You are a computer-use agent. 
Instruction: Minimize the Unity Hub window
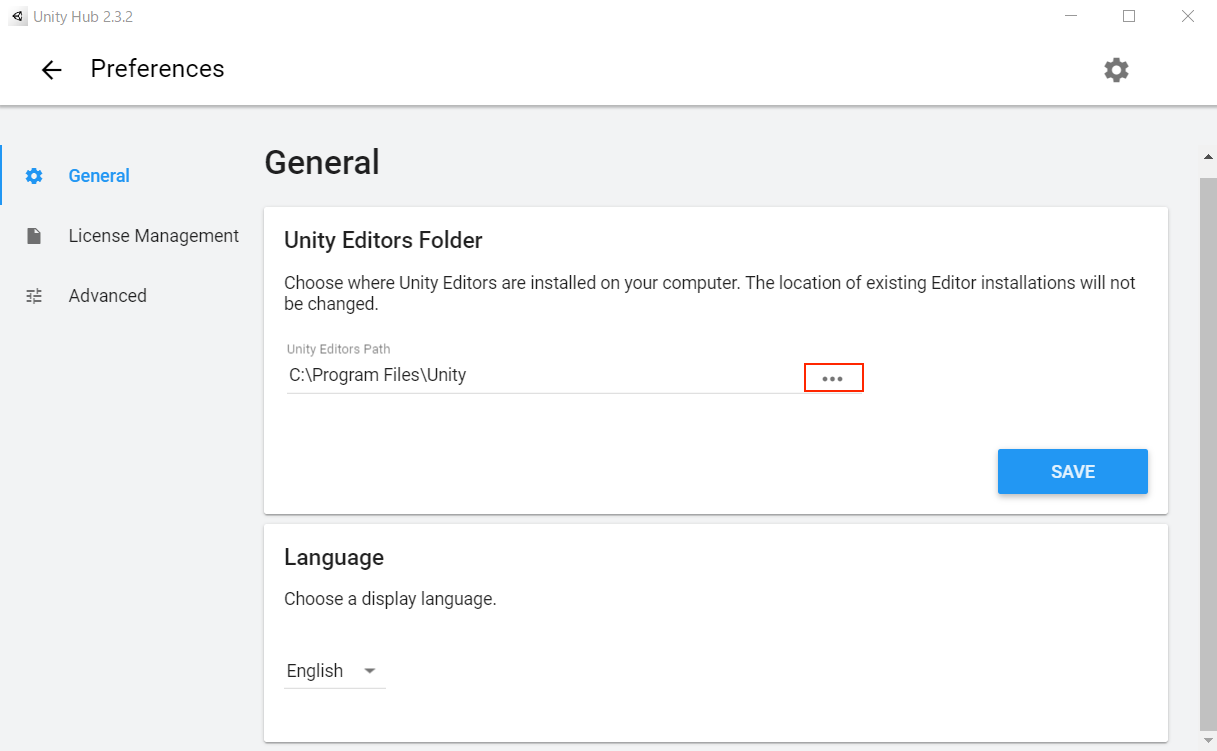pos(1071,16)
